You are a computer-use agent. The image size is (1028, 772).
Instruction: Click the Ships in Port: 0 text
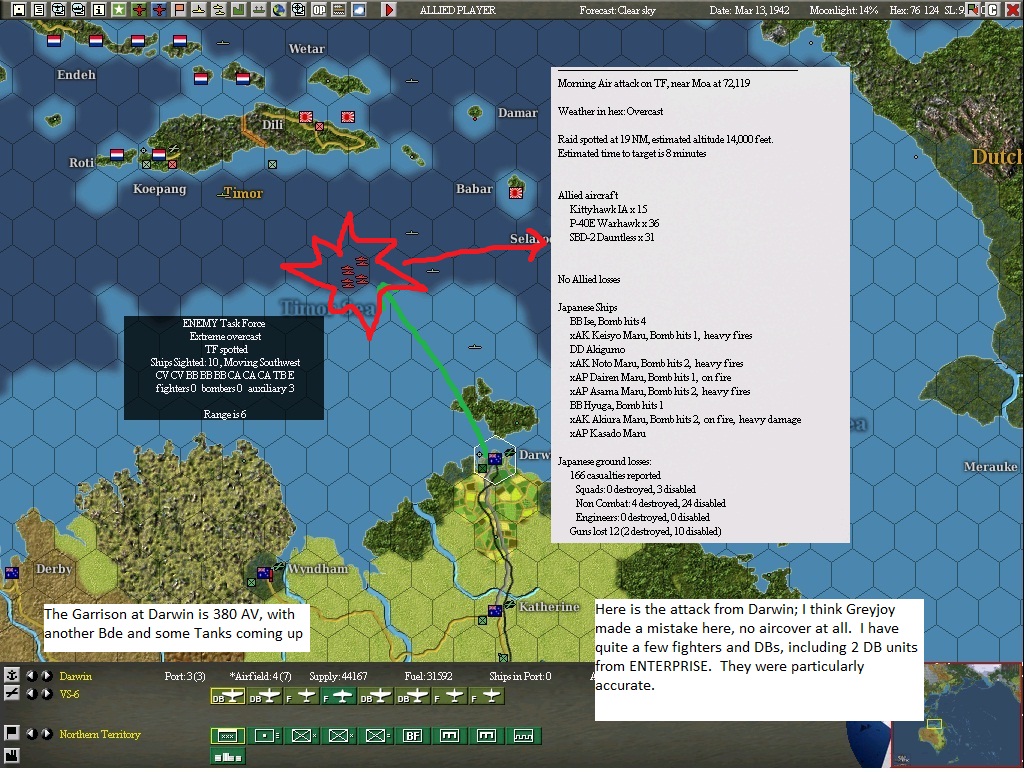[520, 676]
